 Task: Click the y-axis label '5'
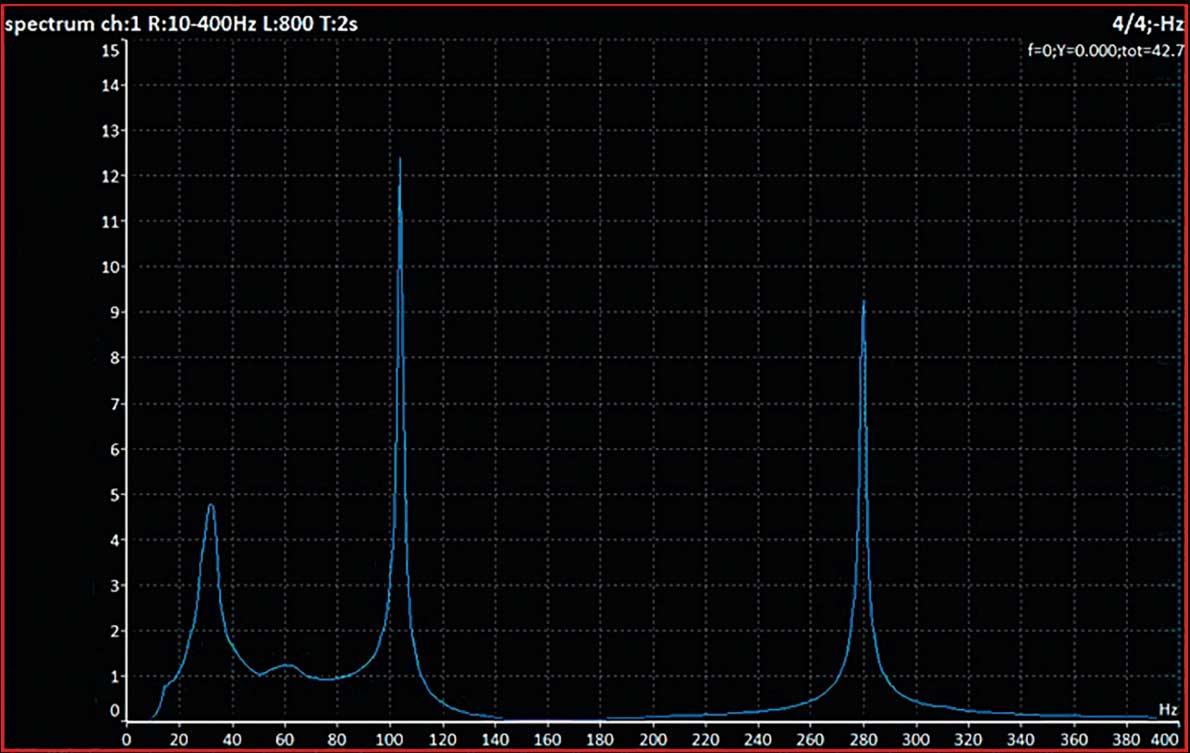click(115, 495)
